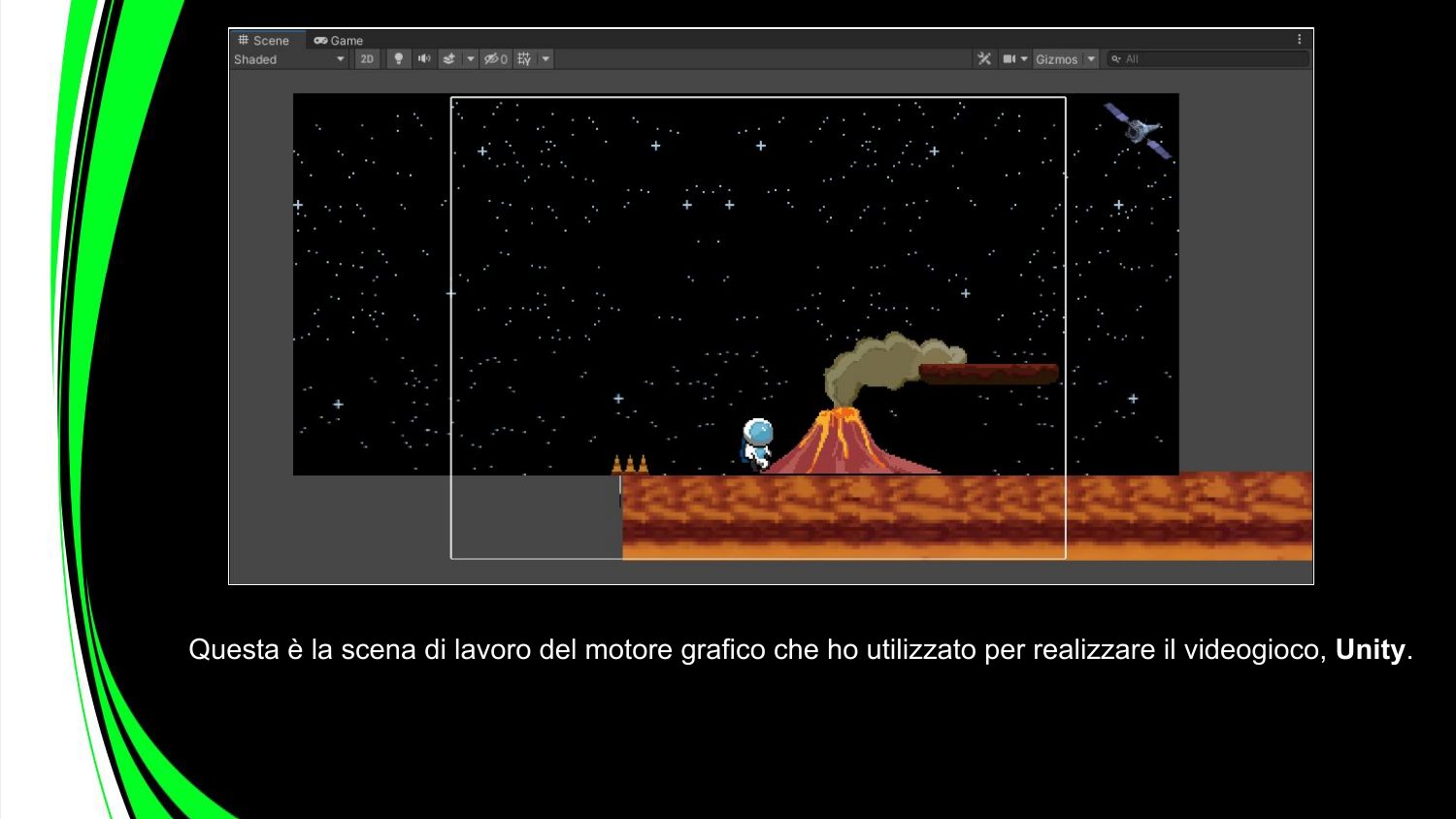The width and height of the screenshot is (1456, 819).
Task: Open the scene camera settings icon
Action: point(1009,59)
